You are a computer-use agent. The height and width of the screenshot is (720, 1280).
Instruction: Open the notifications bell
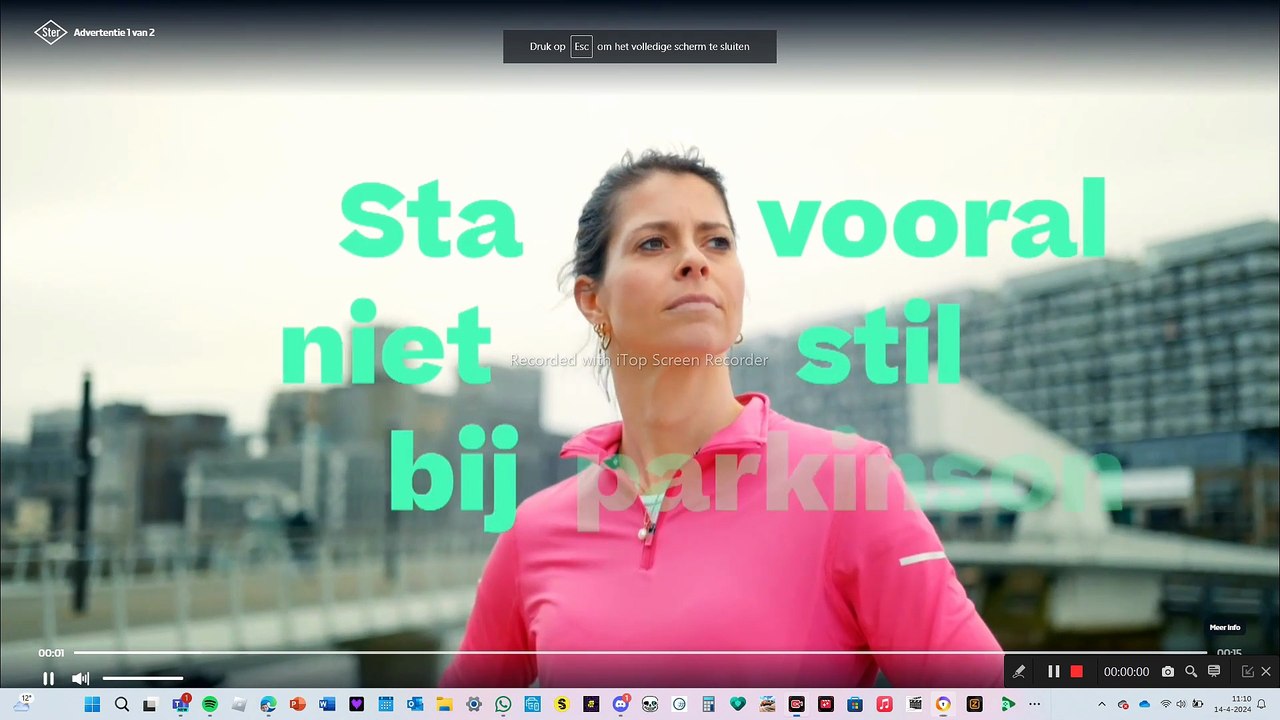1262,704
